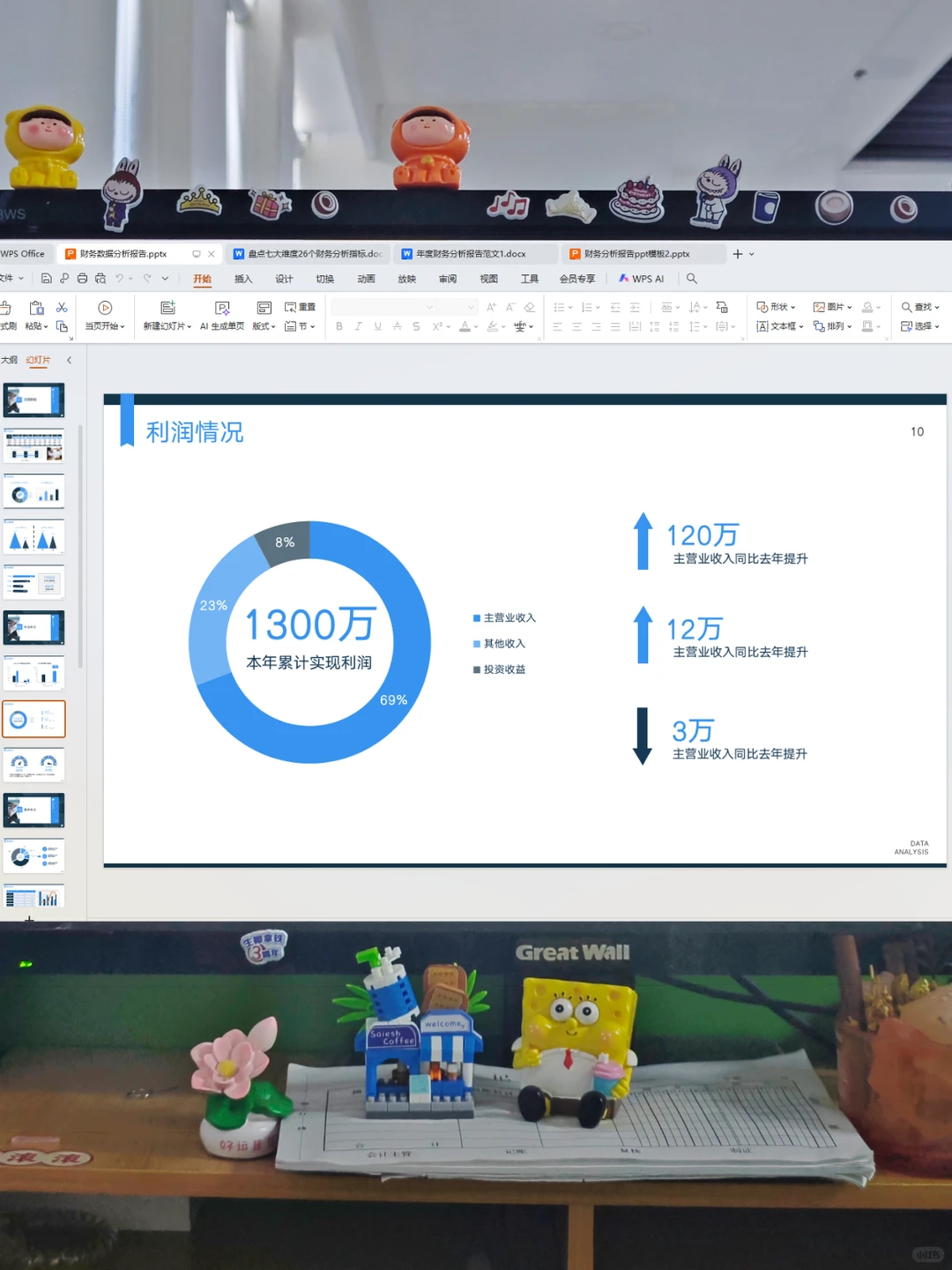Select the slide thumbnail with blue triangle charts
The image size is (952, 1270).
33,537
